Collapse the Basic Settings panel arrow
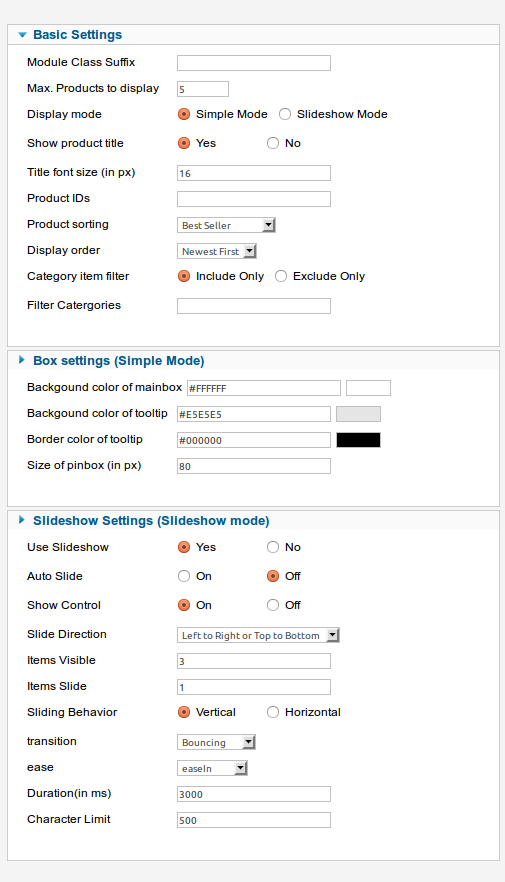This screenshot has width=505, height=882. point(22,35)
